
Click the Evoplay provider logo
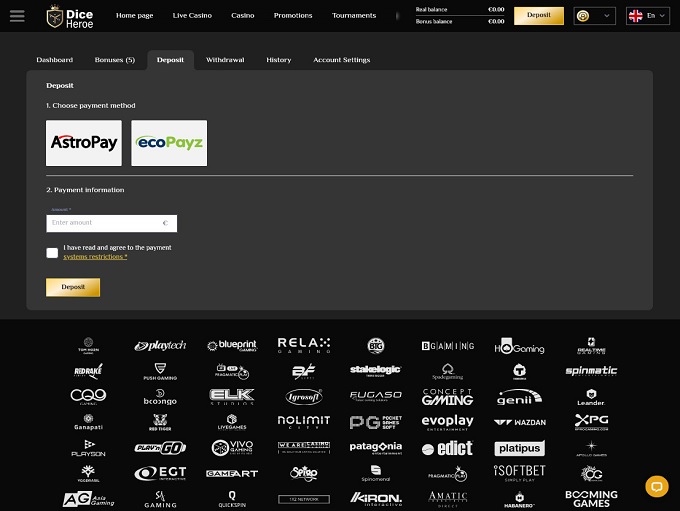[x=447, y=422]
